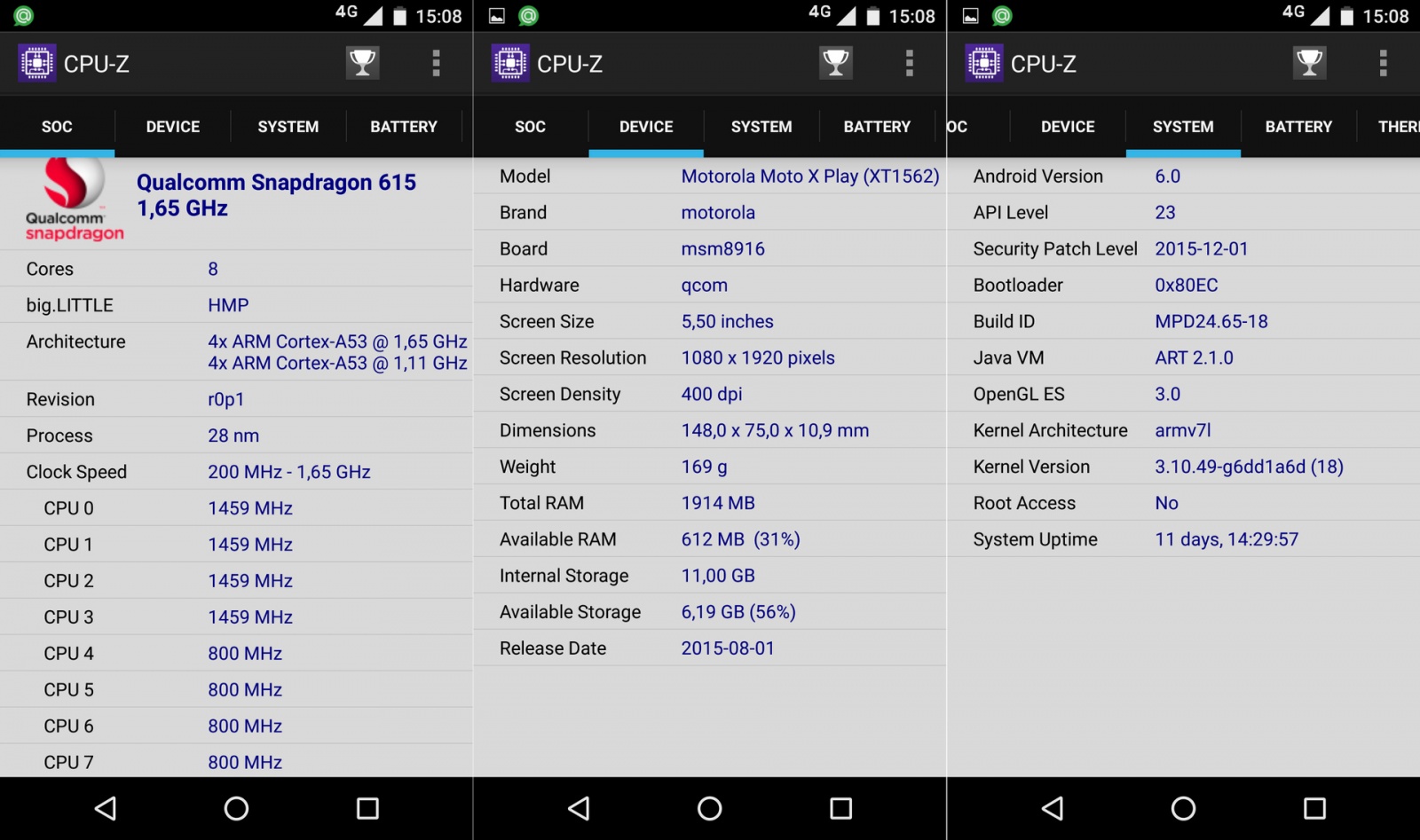Open the SYSTEM tab in the middle screen
The image size is (1420, 840).
pos(761,127)
